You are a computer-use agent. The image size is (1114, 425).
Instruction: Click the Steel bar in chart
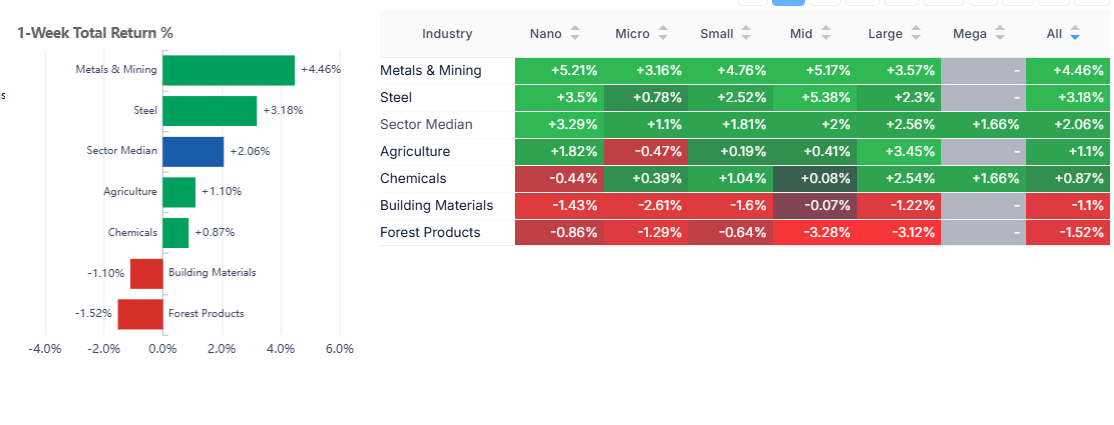point(209,111)
